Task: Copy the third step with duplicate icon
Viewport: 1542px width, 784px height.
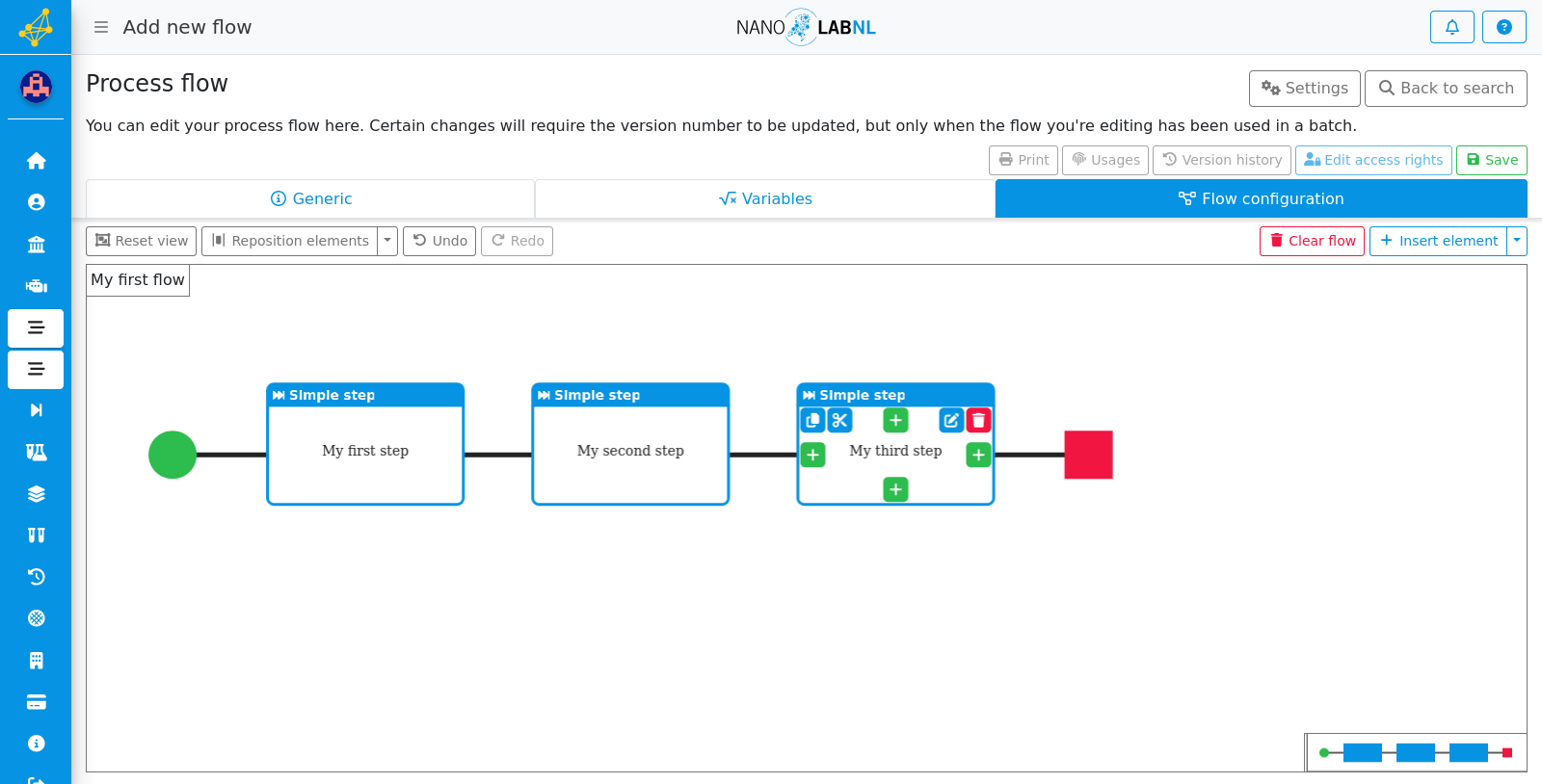Action: click(x=812, y=420)
